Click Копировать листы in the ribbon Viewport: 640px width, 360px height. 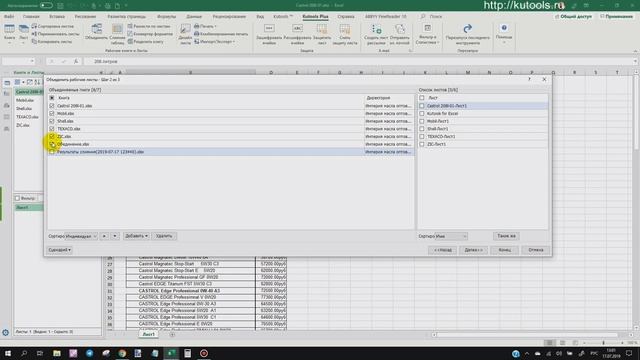click(x=51, y=41)
